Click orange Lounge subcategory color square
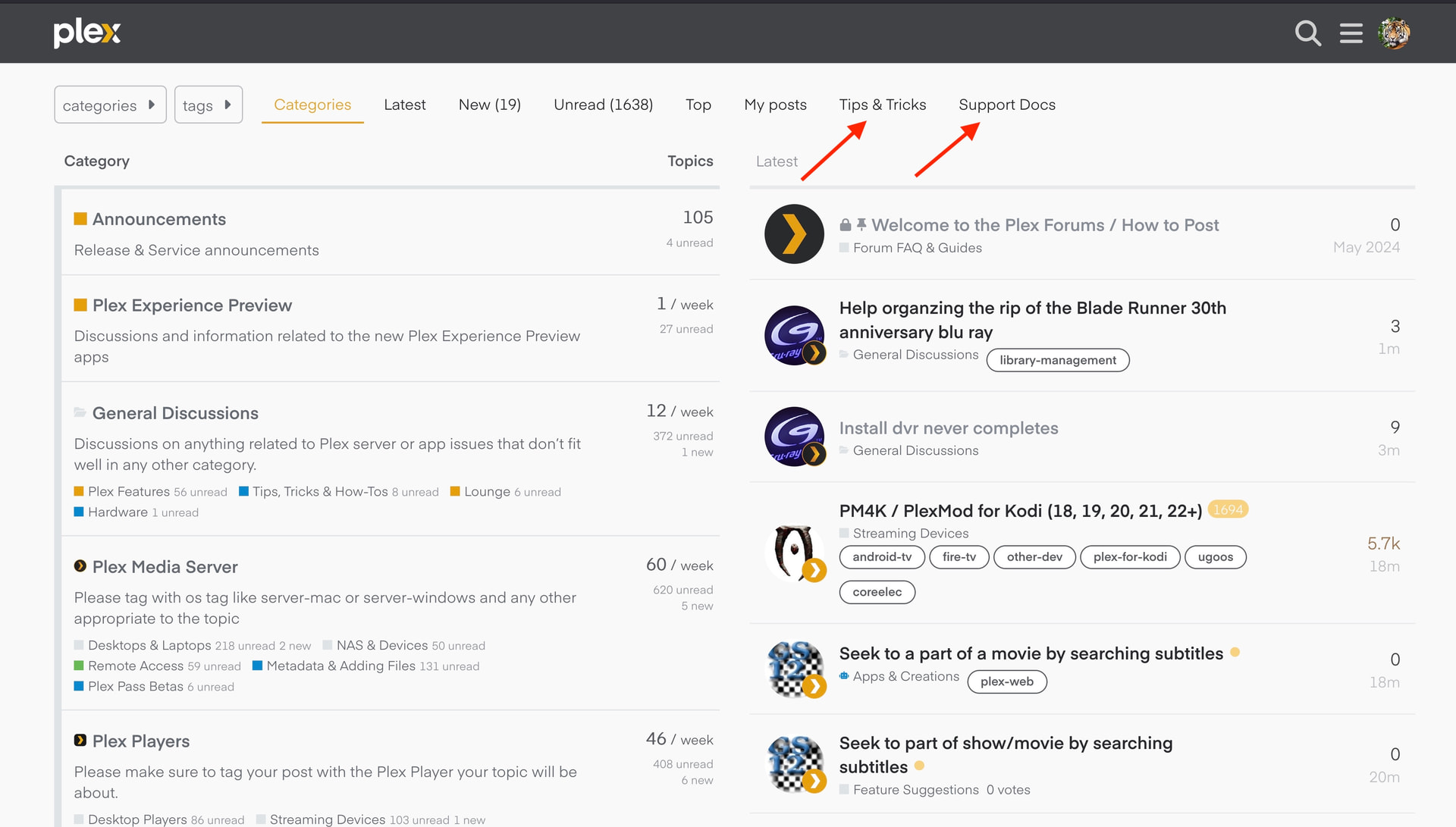Image resolution: width=1456 pixels, height=827 pixels. coord(455,491)
